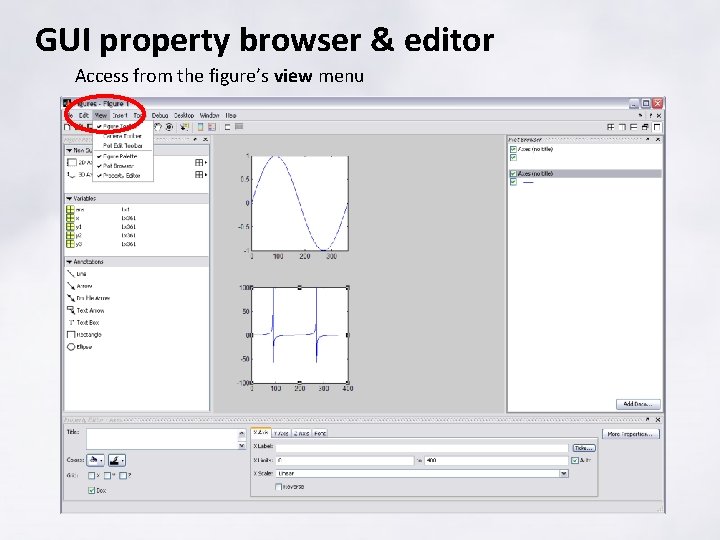Screen dimensions: 720x540
Task: Click the left/right split layout icon
Action: coord(622,127)
